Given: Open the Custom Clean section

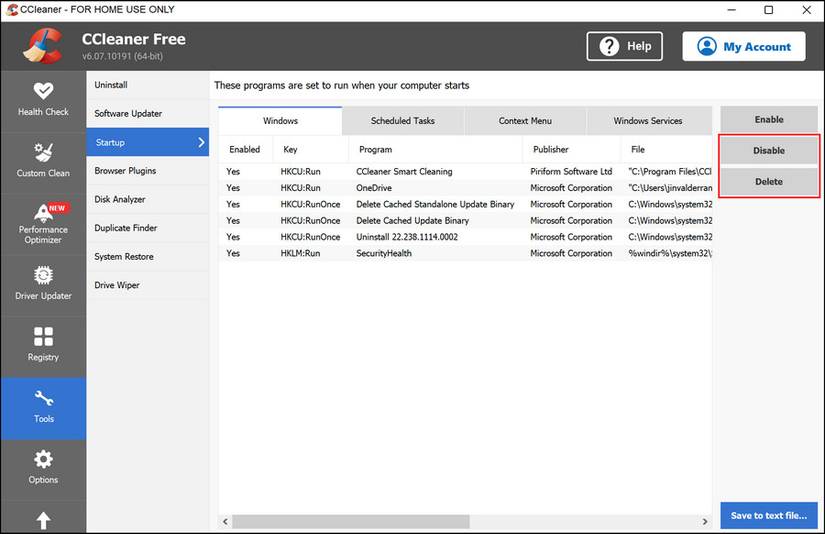Looking at the screenshot, I should (x=43, y=159).
